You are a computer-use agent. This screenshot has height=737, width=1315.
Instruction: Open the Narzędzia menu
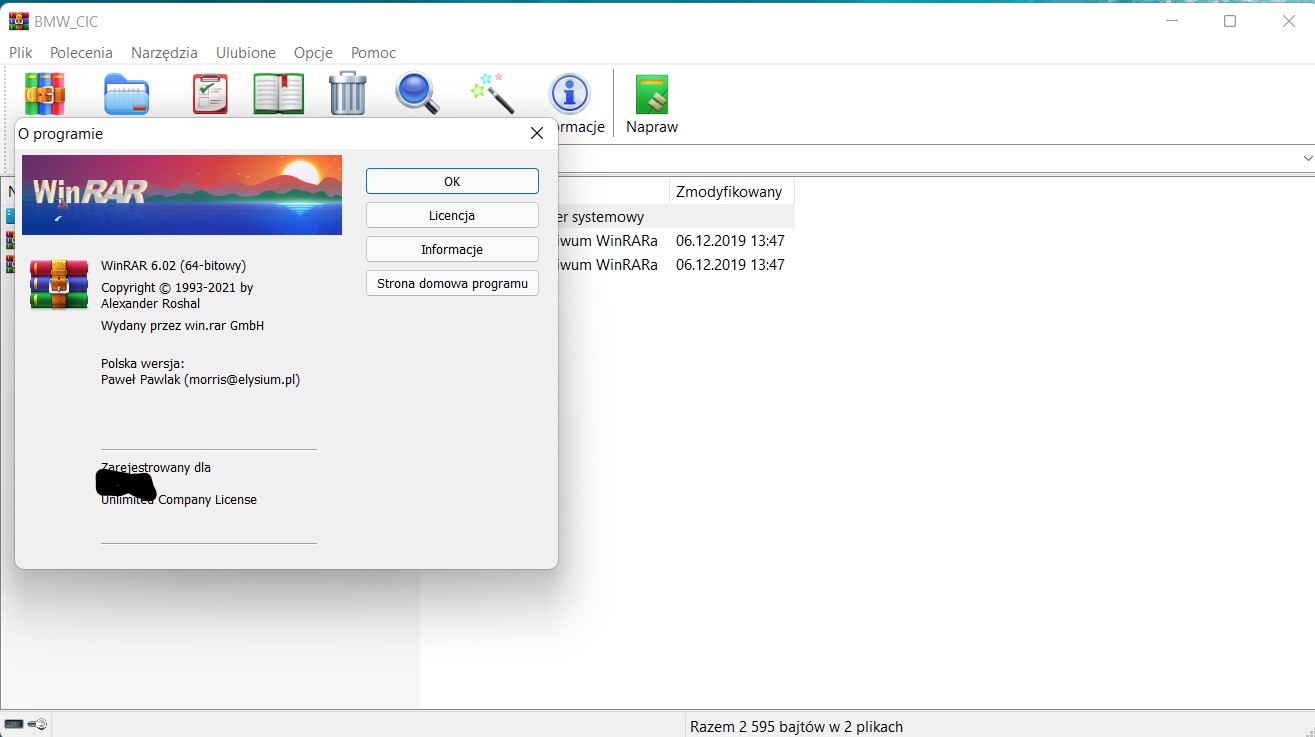point(164,53)
